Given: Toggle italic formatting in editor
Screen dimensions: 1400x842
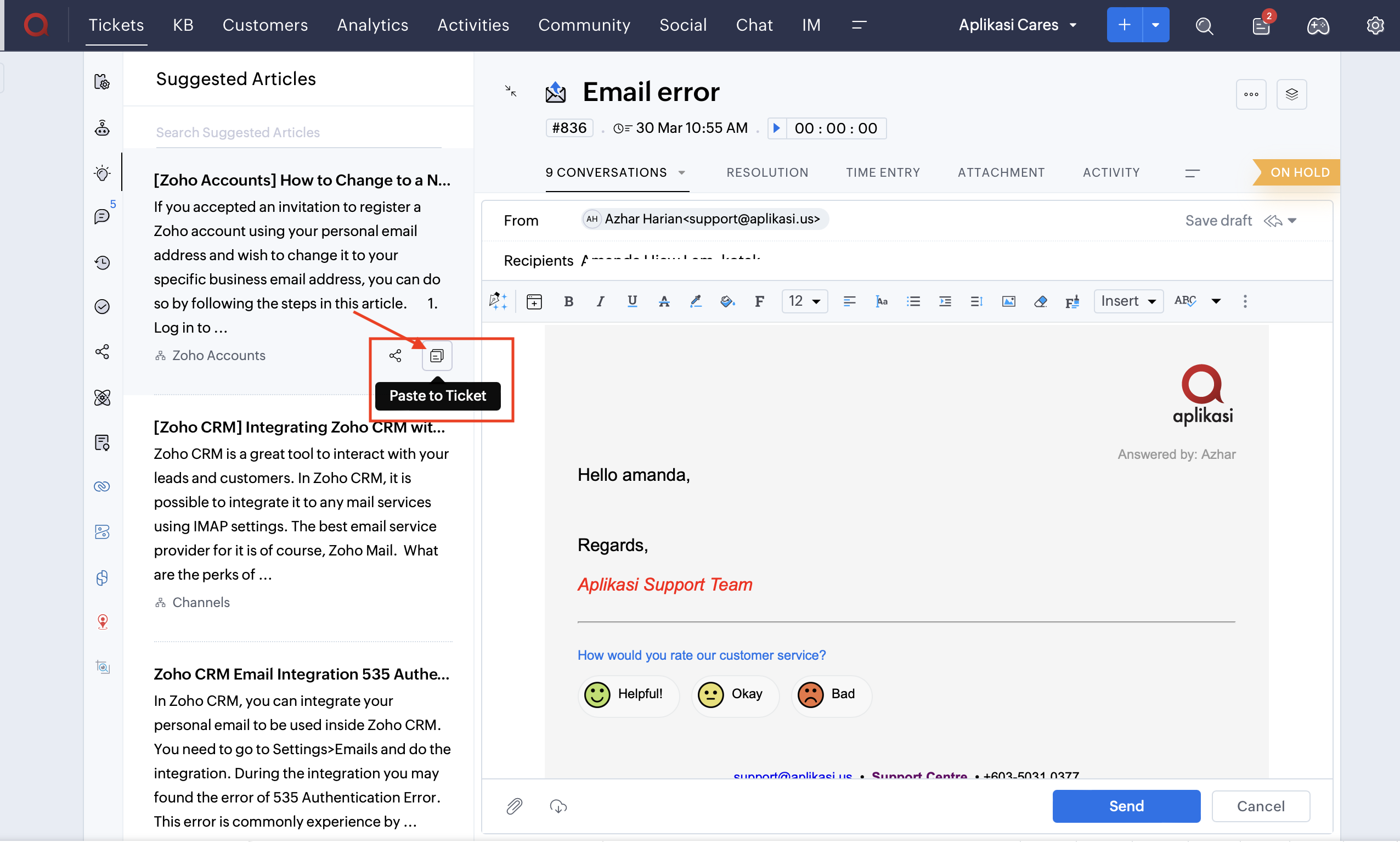Looking at the screenshot, I should coord(600,301).
